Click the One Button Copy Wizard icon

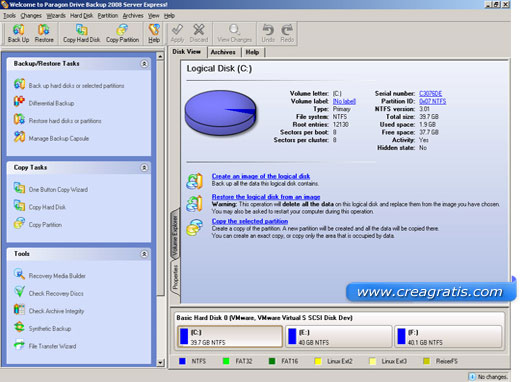coord(19,188)
